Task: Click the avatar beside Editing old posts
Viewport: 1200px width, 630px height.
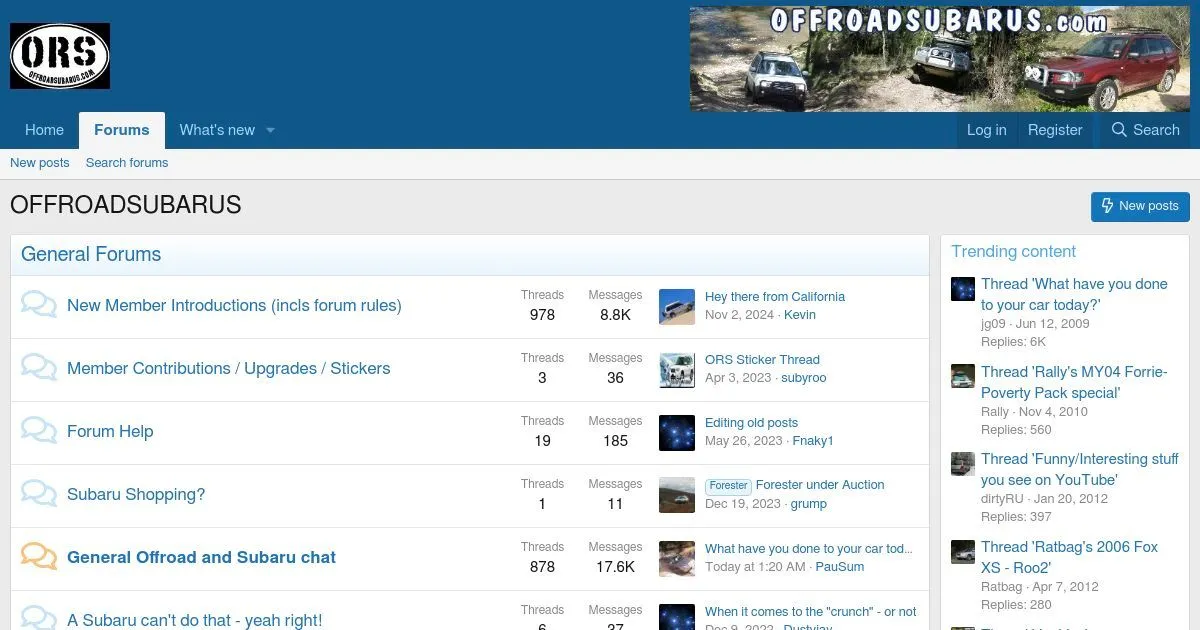Action: click(677, 433)
